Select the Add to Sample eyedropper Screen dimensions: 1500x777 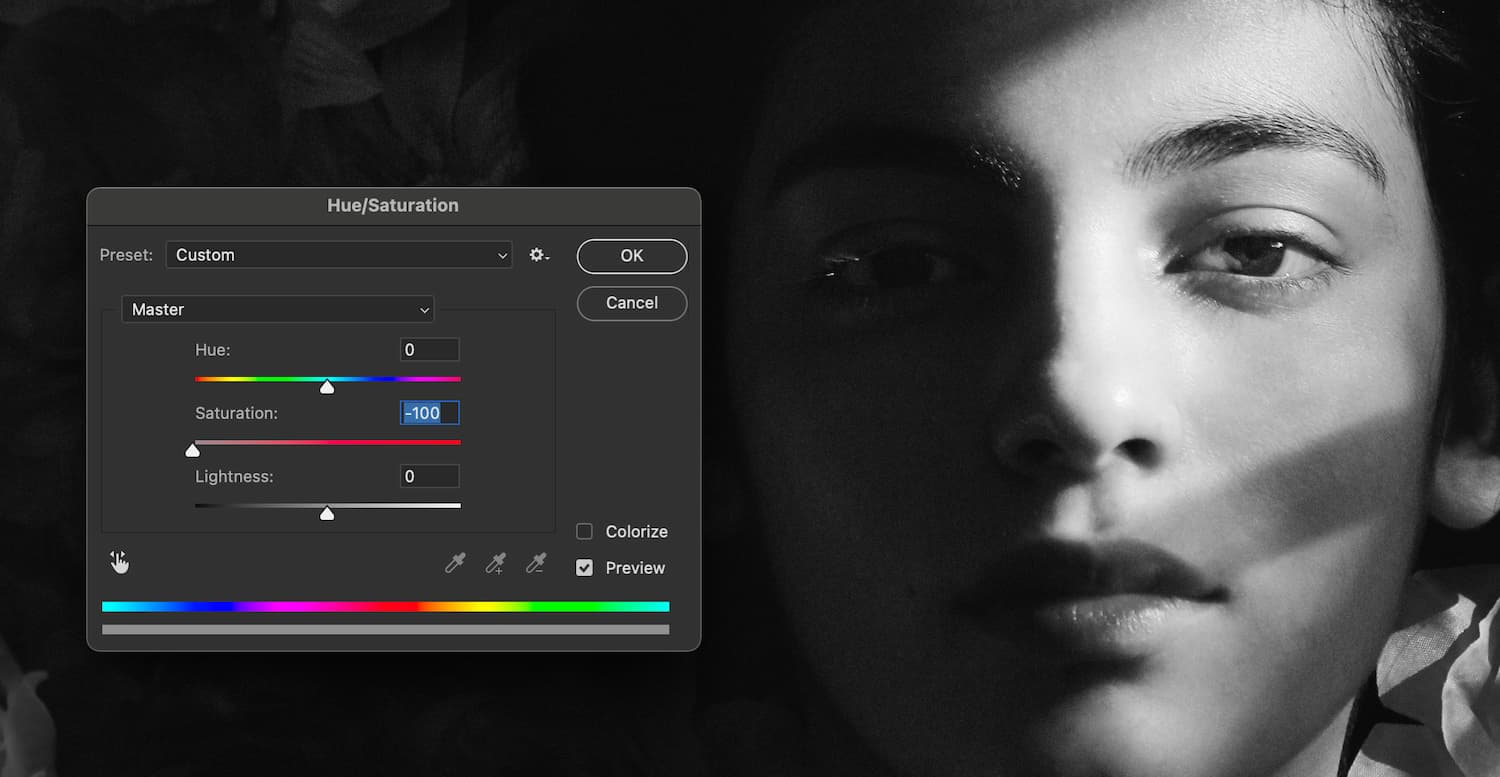[x=496, y=564]
